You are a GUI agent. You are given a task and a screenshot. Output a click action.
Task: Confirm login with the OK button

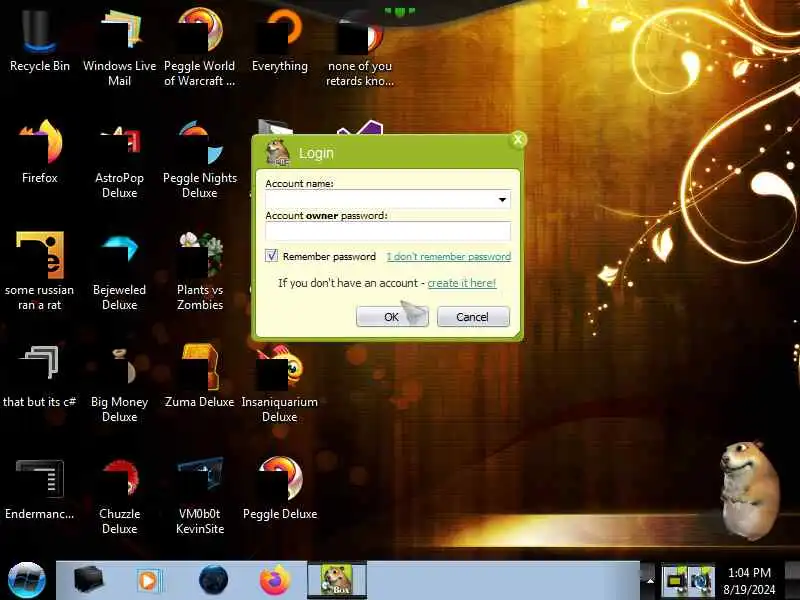point(392,317)
